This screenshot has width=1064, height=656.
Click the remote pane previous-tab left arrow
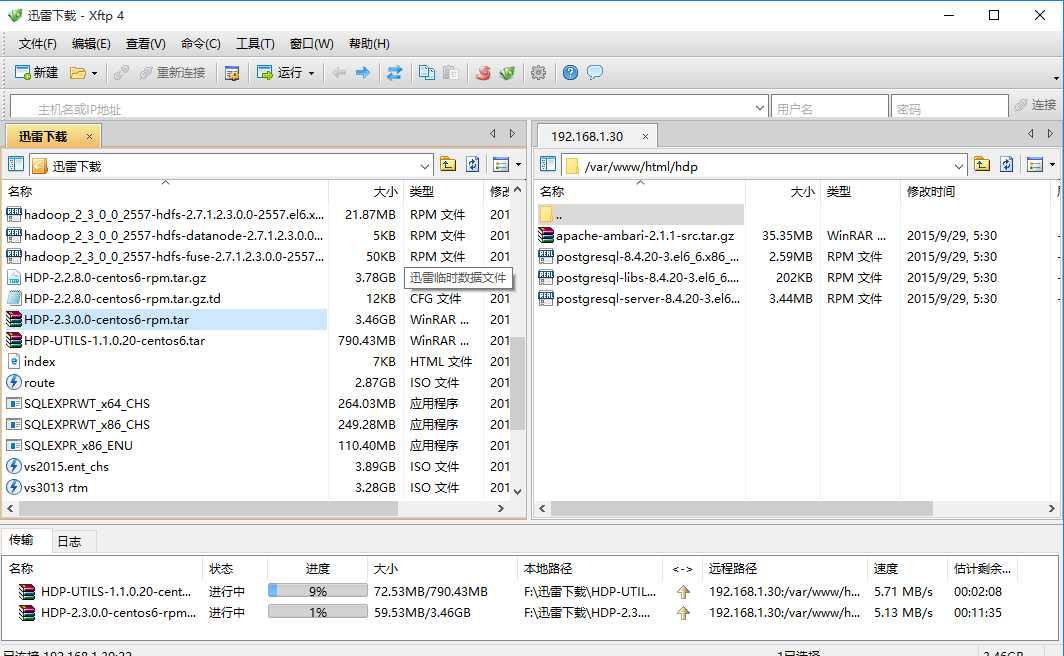coord(1031,134)
